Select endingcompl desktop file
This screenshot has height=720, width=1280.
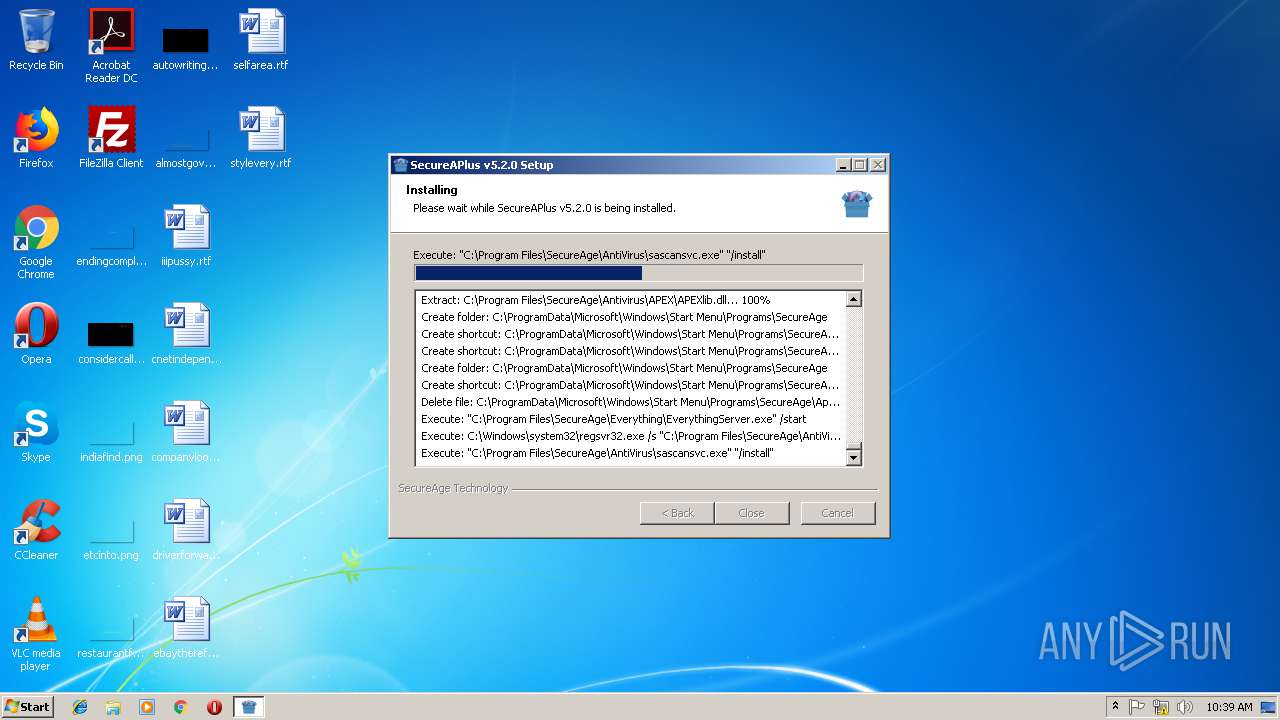pos(111,242)
